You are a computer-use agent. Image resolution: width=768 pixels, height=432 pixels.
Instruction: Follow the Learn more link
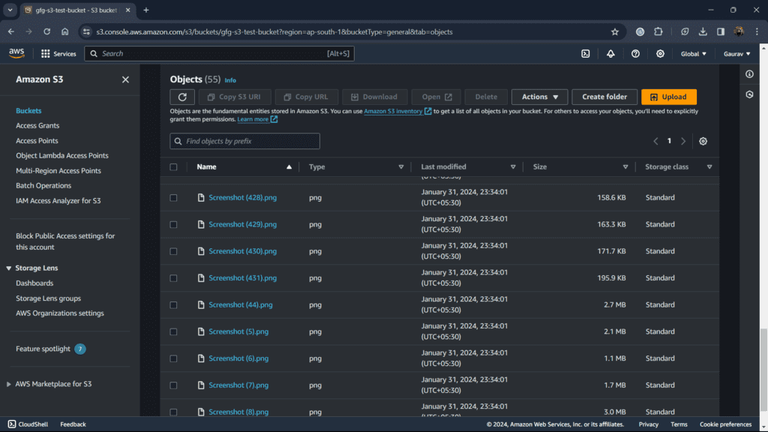253,119
